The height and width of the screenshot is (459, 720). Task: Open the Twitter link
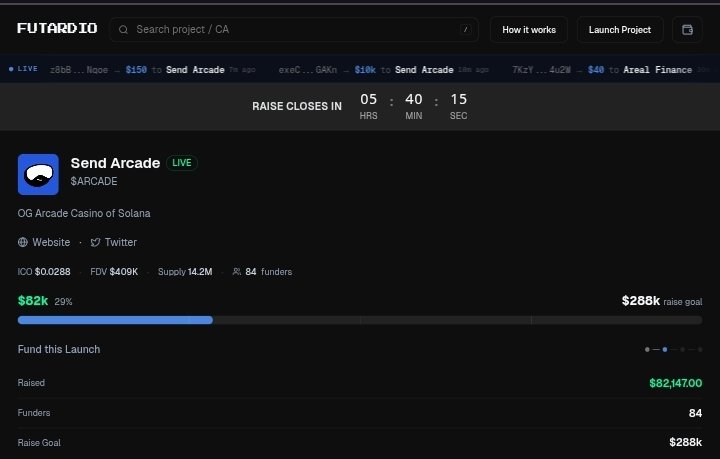120,242
